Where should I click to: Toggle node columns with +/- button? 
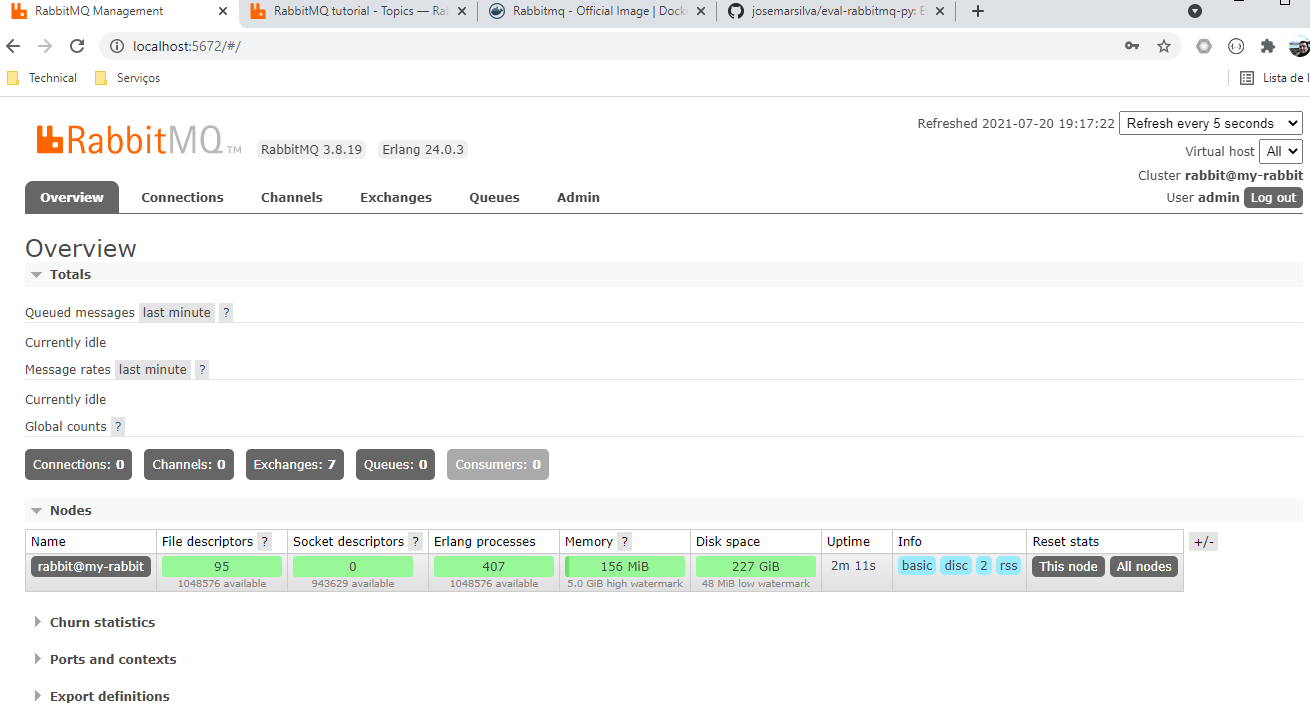[x=1204, y=541]
